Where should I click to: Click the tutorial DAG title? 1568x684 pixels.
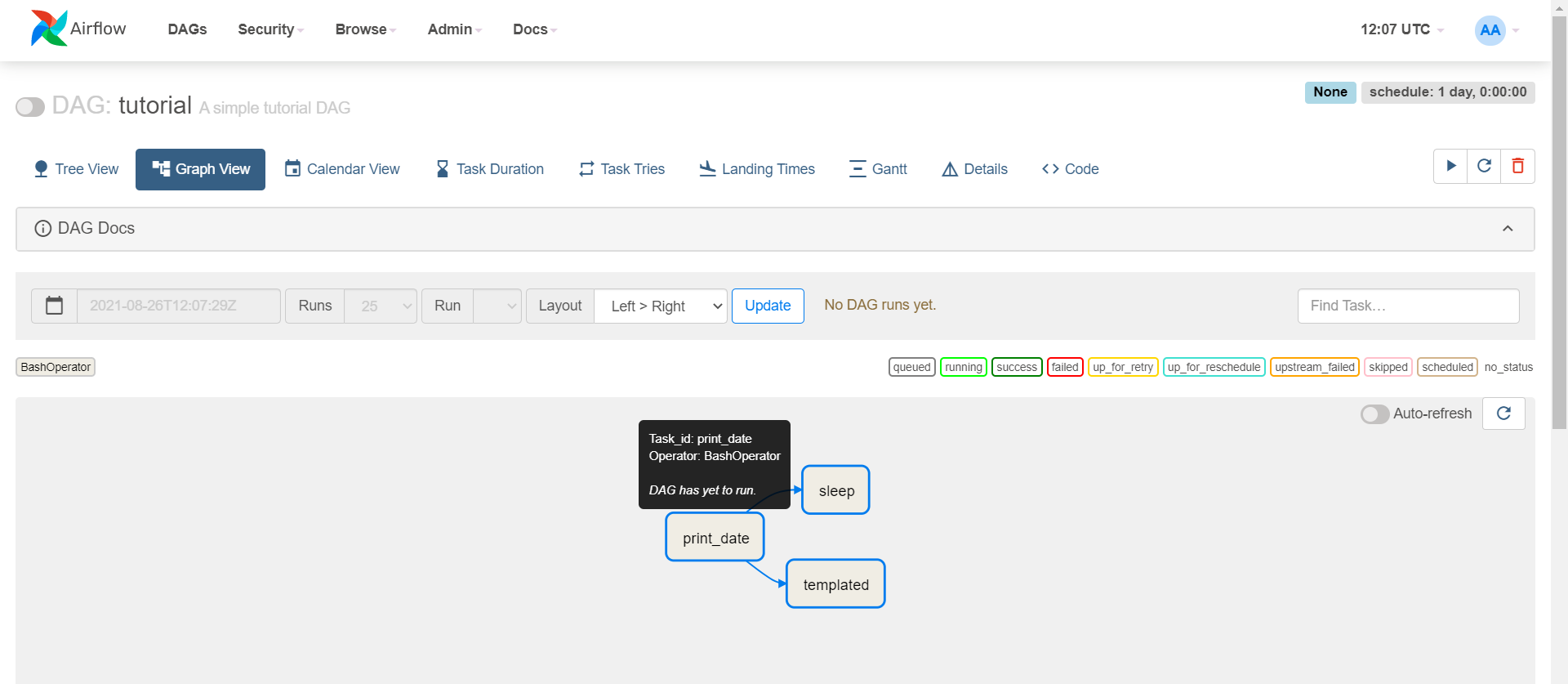point(155,105)
